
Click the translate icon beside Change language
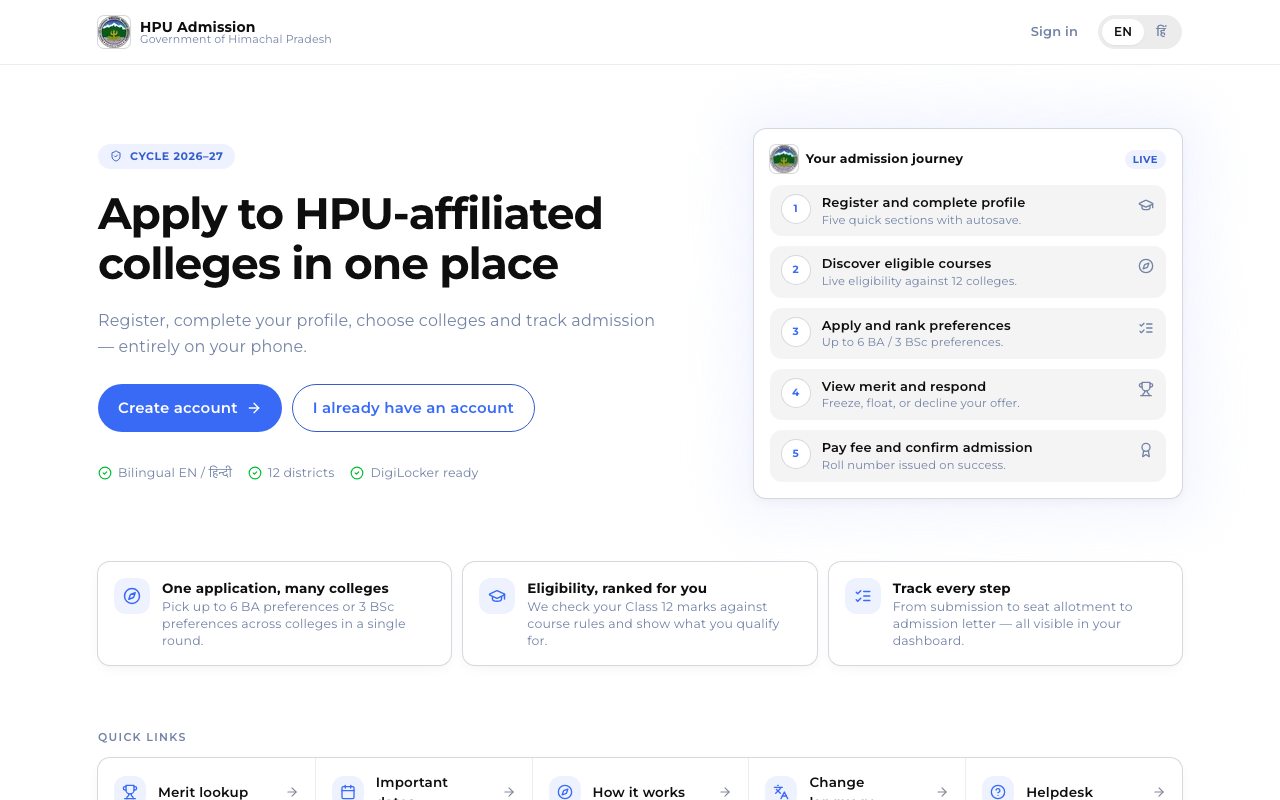781,792
